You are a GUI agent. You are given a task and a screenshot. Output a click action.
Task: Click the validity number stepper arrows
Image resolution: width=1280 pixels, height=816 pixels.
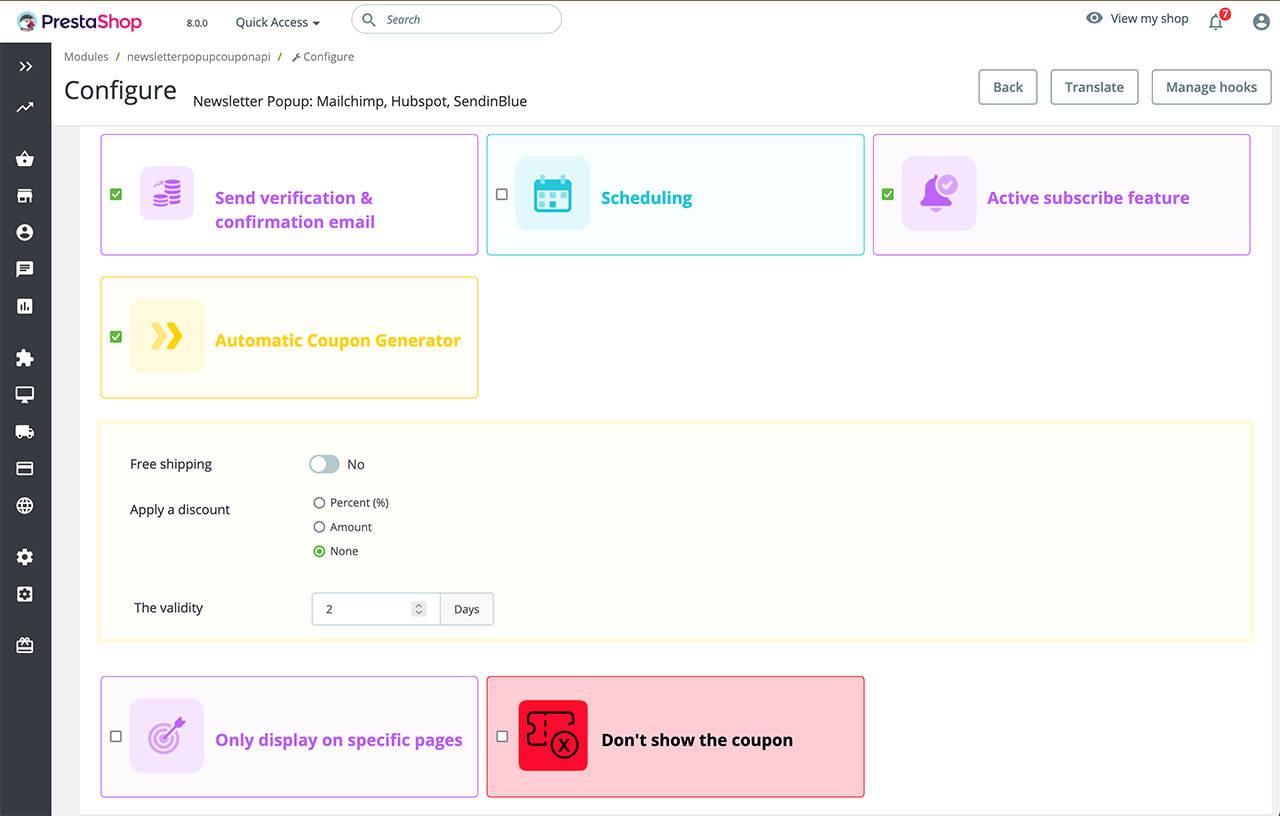click(419, 609)
